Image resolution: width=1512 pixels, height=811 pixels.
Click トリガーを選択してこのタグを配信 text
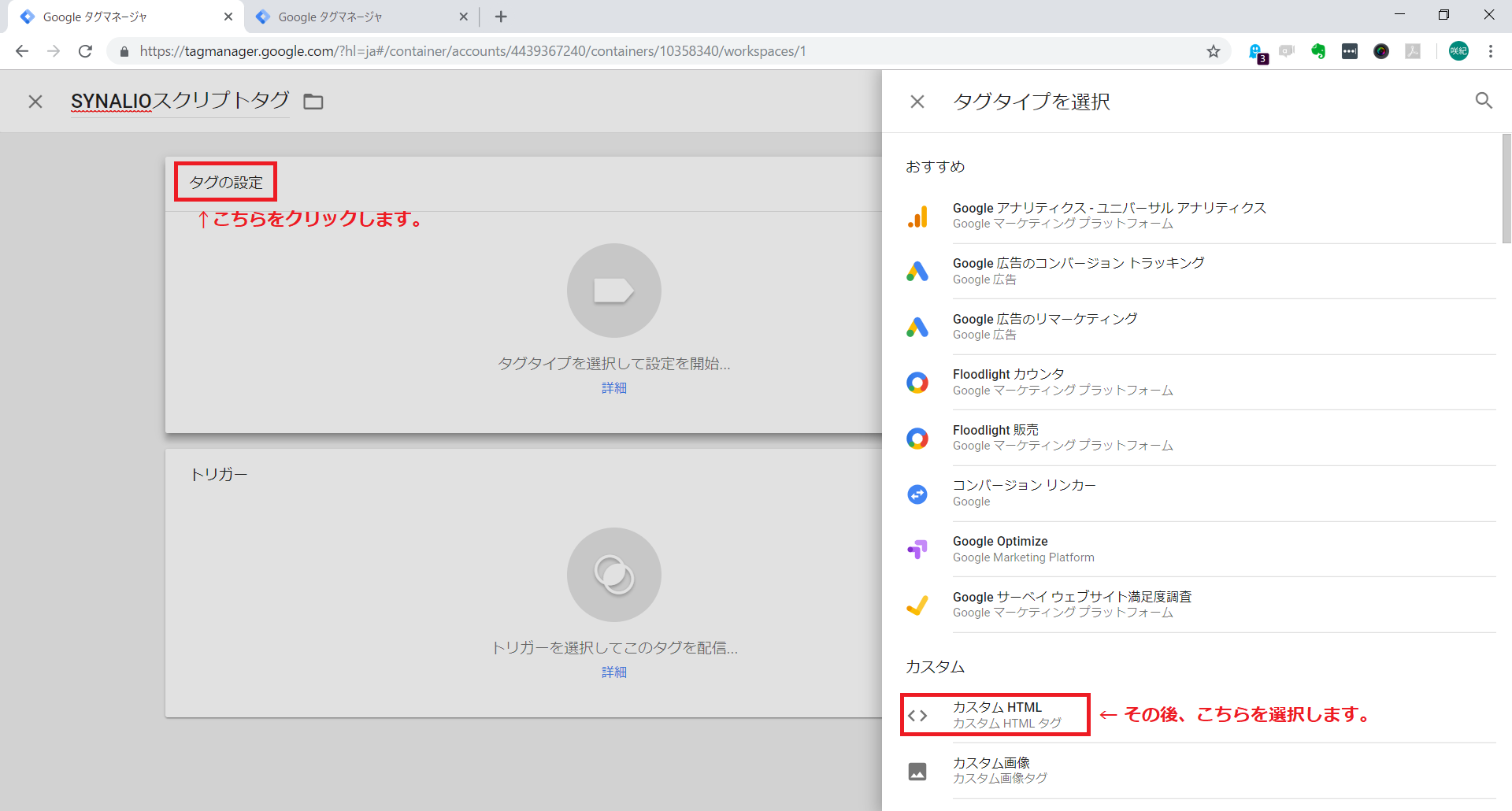pyautogui.click(x=614, y=648)
